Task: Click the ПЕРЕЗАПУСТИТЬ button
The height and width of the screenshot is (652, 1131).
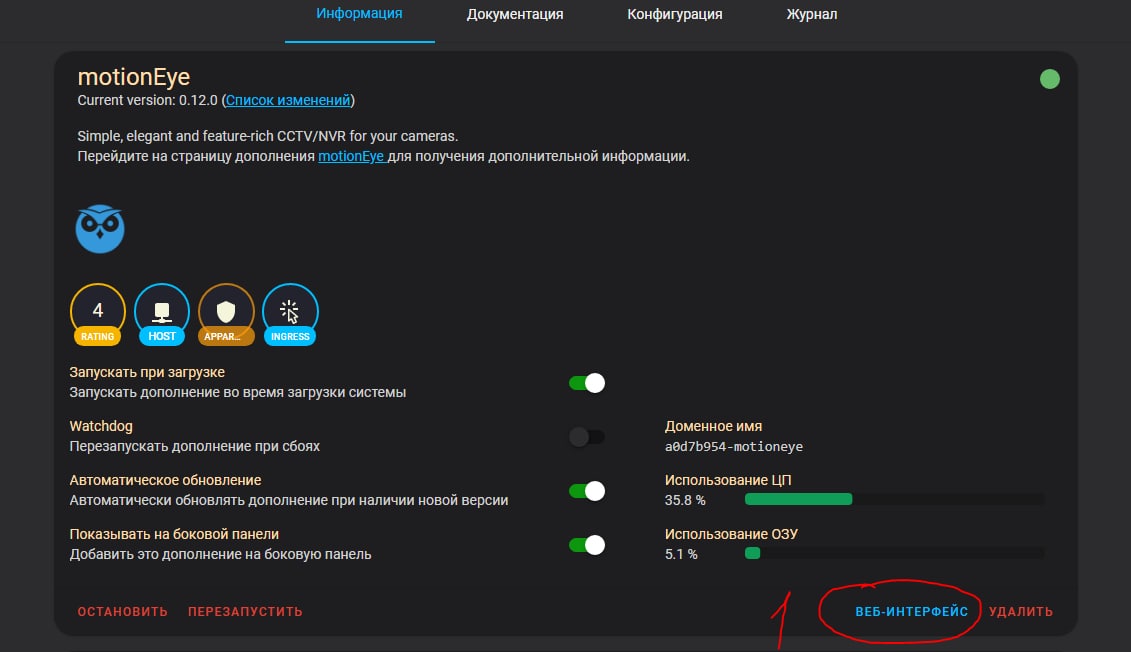Action: tap(245, 612)
